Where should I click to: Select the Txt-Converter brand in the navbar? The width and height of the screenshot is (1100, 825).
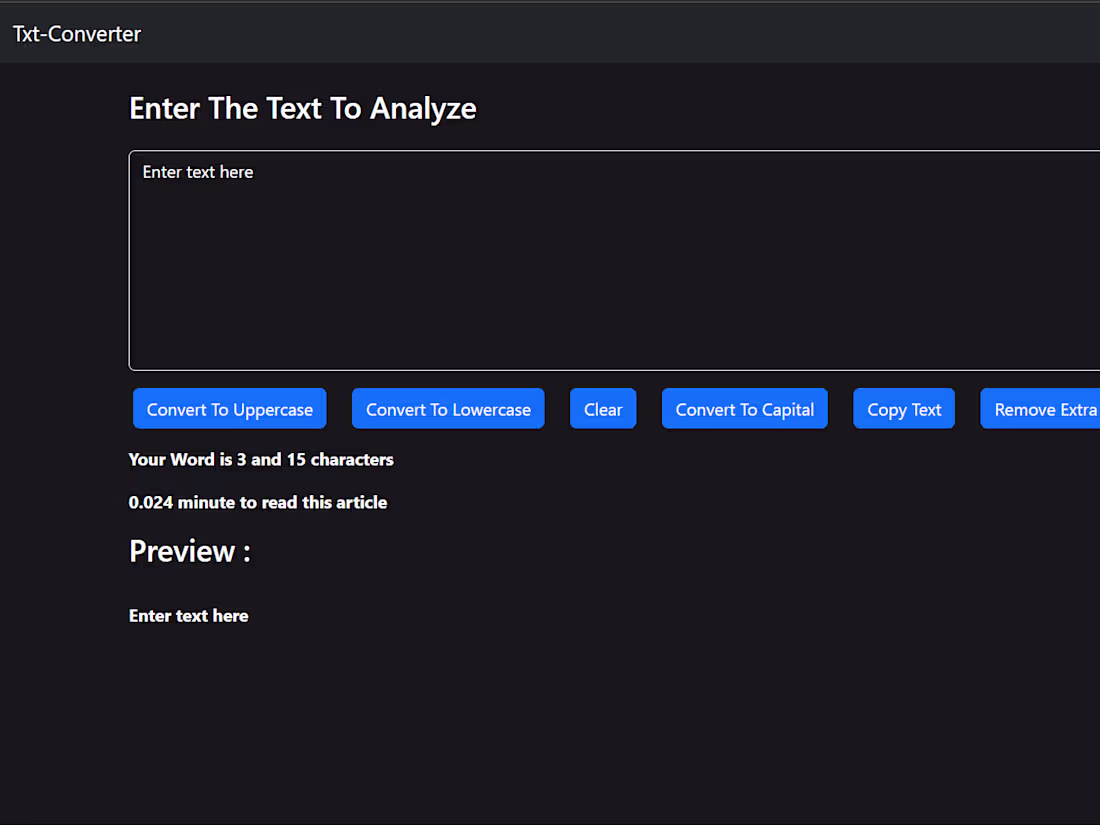point(76,33)
